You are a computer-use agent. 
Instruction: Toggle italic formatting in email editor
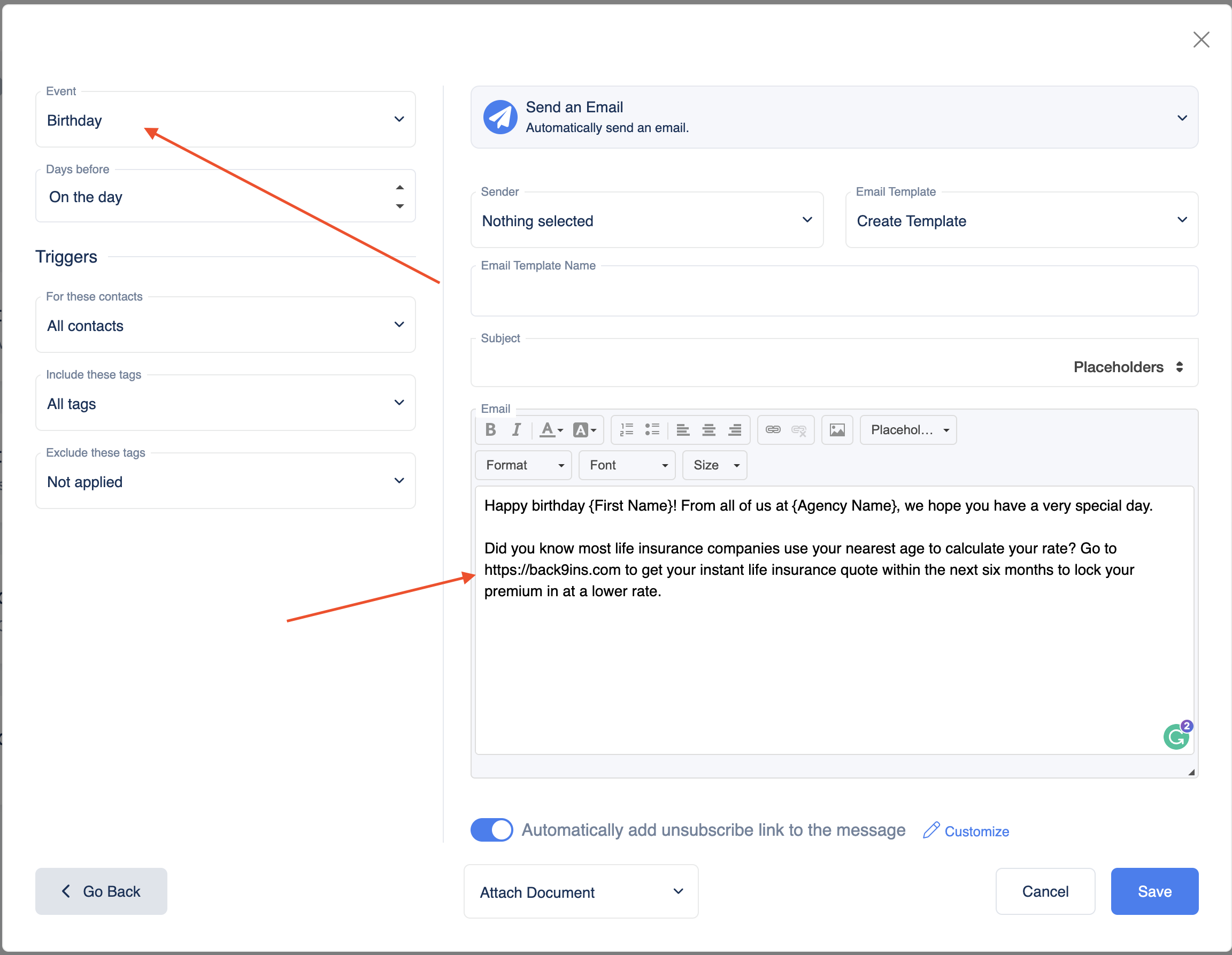(515, 430)
